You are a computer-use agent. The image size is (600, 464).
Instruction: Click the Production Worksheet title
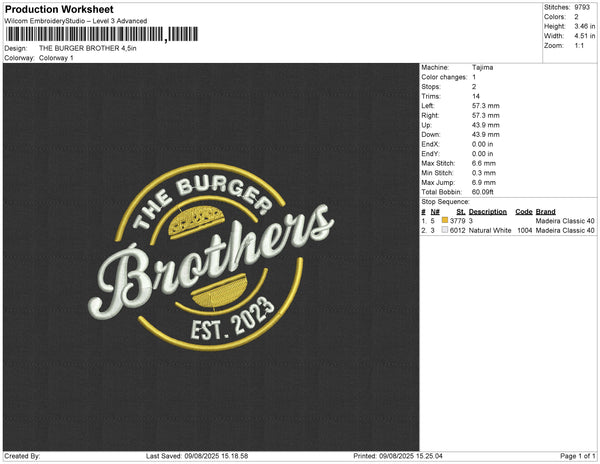point(59,9)
